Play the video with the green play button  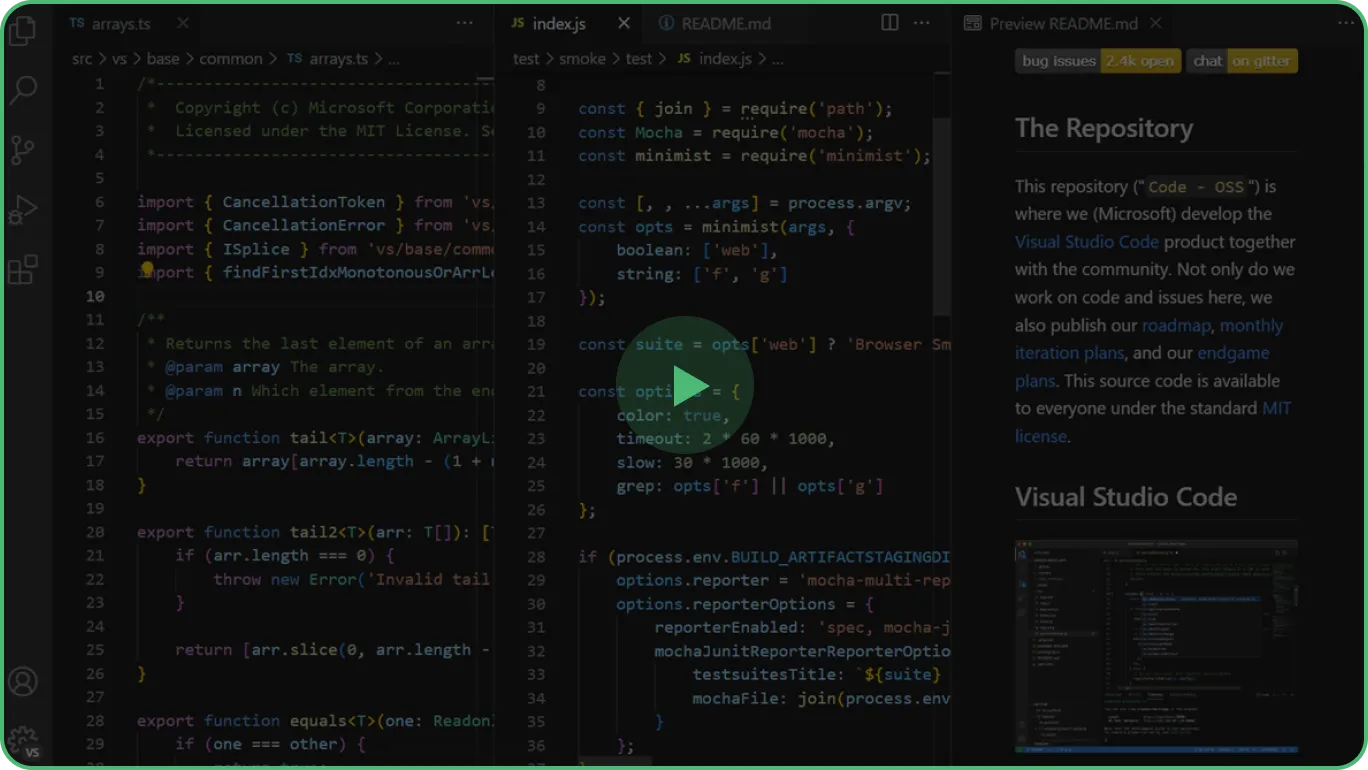[x=684, y=385]
